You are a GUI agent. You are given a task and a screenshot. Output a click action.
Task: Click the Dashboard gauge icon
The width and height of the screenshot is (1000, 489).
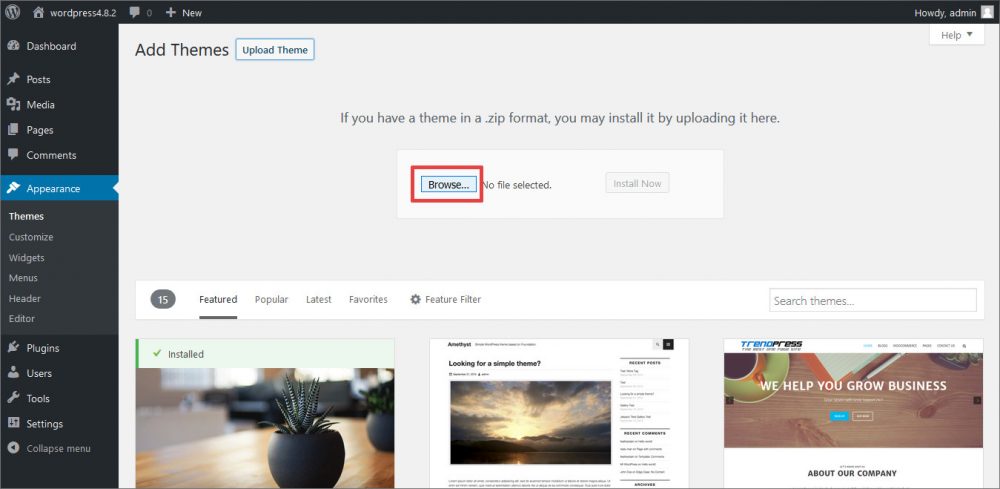13,46
